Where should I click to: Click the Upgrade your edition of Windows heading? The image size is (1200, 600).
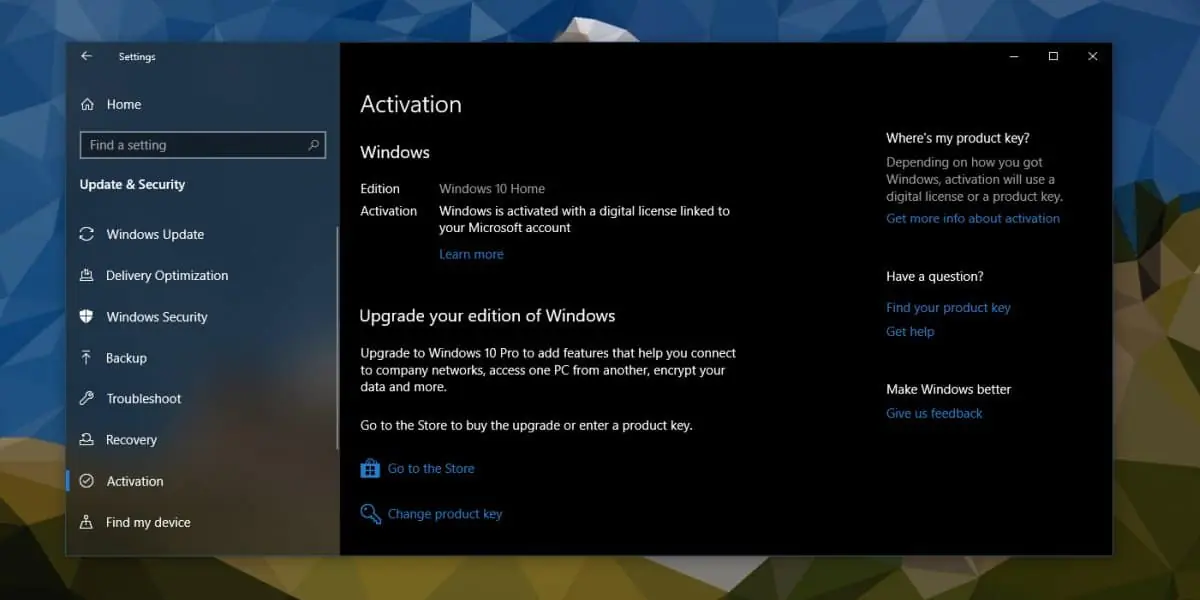click(487, 316)
